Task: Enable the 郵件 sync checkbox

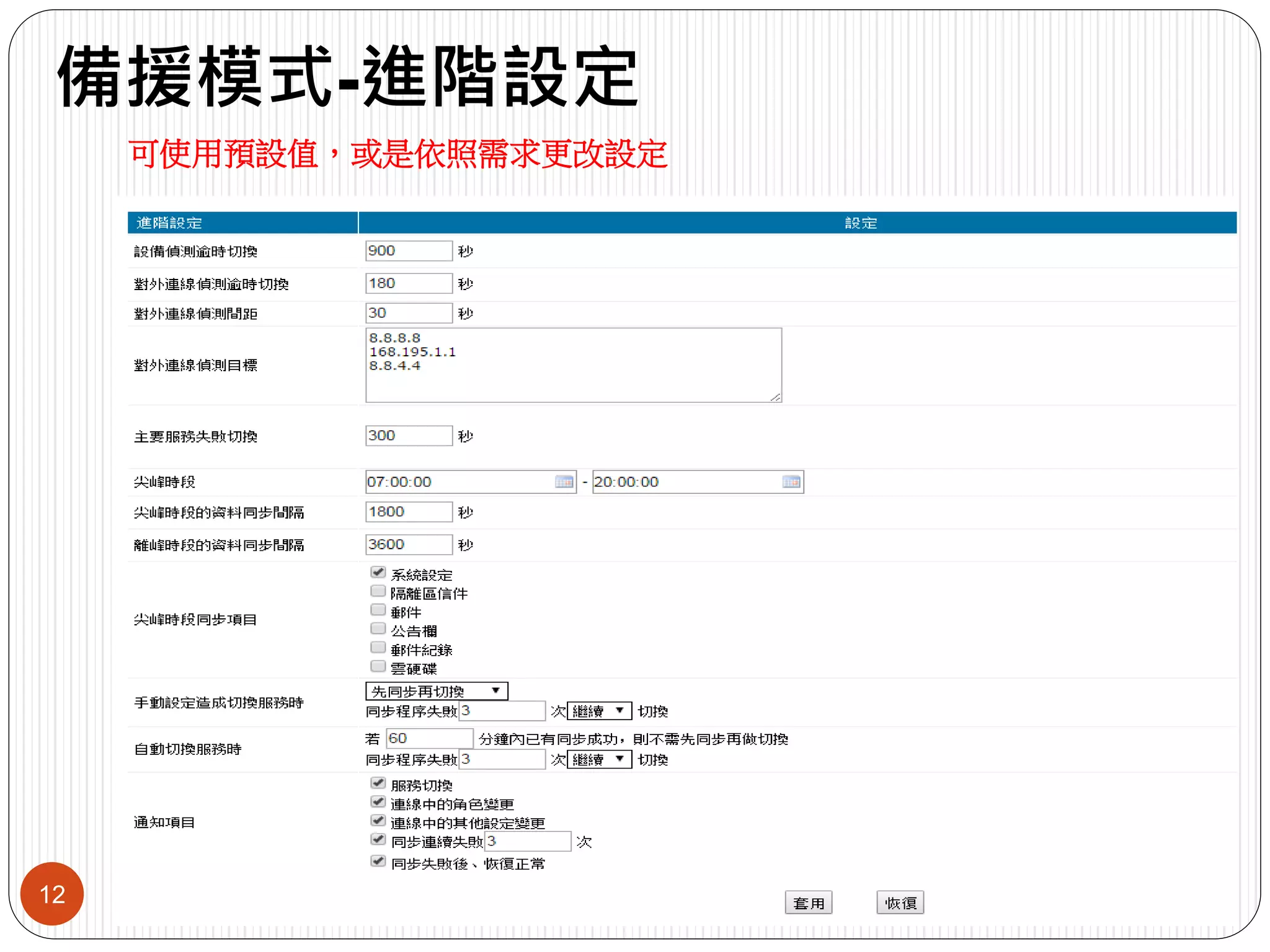Action: (378, 609)
